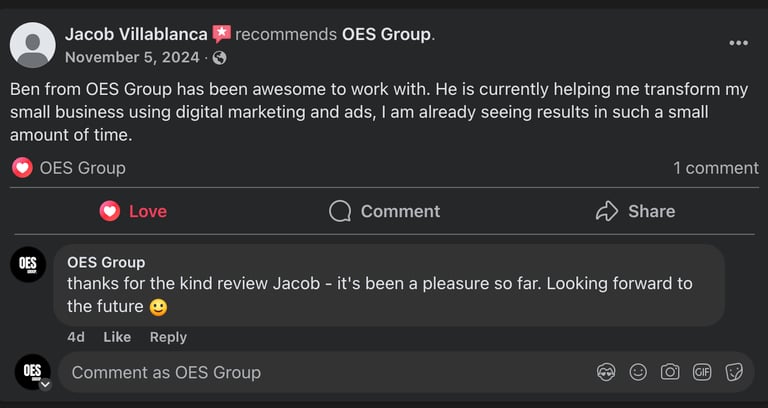
Task: Click the November 5, 2024 timestamp
Action: (132, 58)
